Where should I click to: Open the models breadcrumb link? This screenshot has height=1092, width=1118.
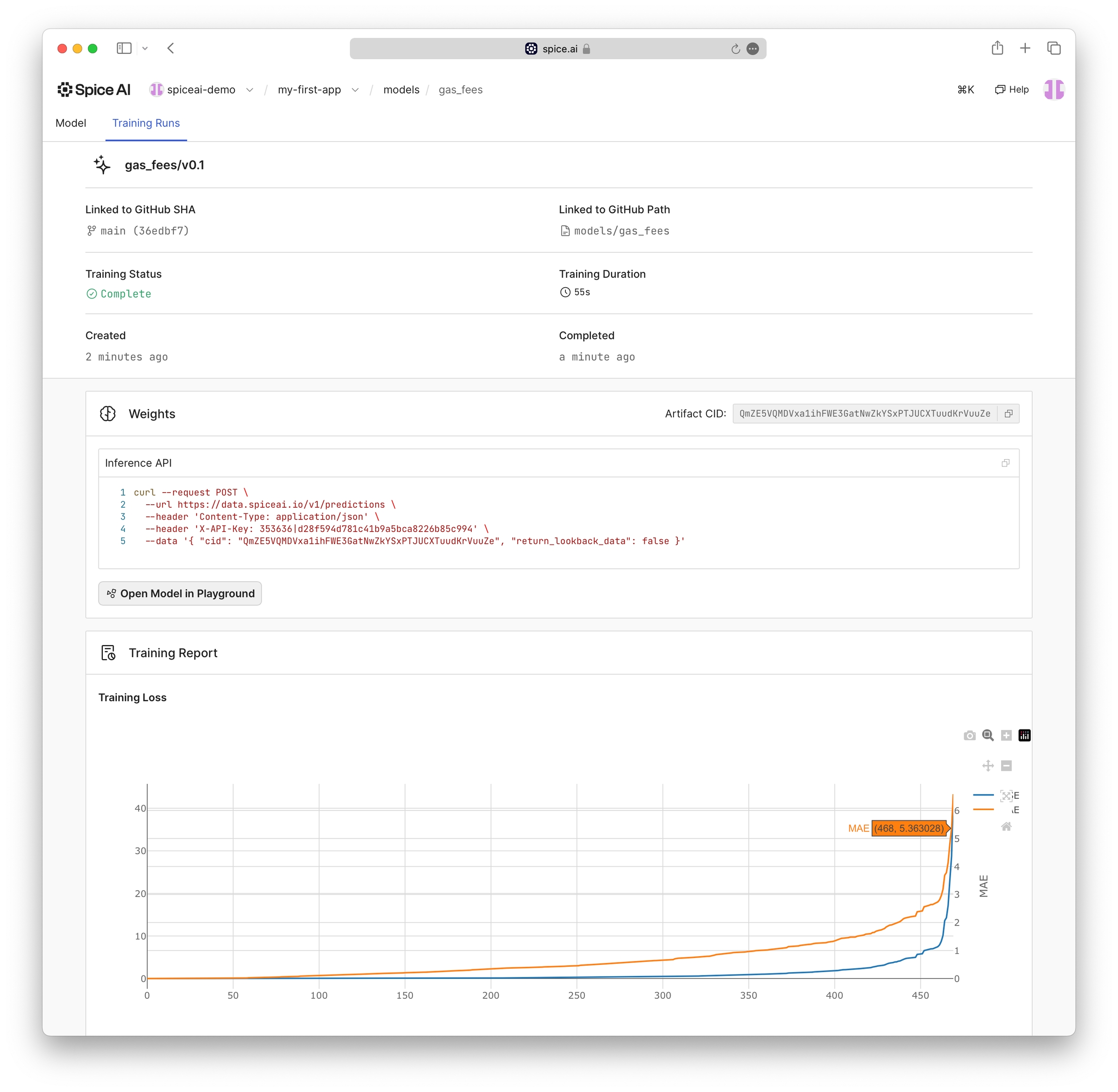coord(401,89)
